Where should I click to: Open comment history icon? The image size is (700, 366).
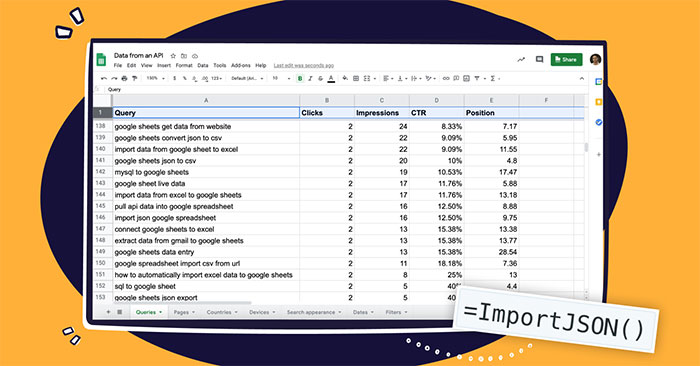click(x=539, y=59)
